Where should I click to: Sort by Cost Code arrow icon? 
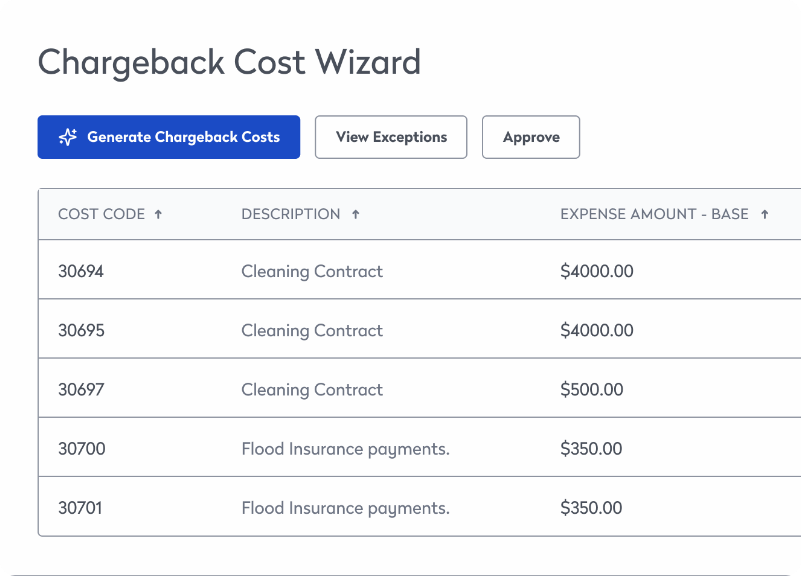click(x=158, y=214)
